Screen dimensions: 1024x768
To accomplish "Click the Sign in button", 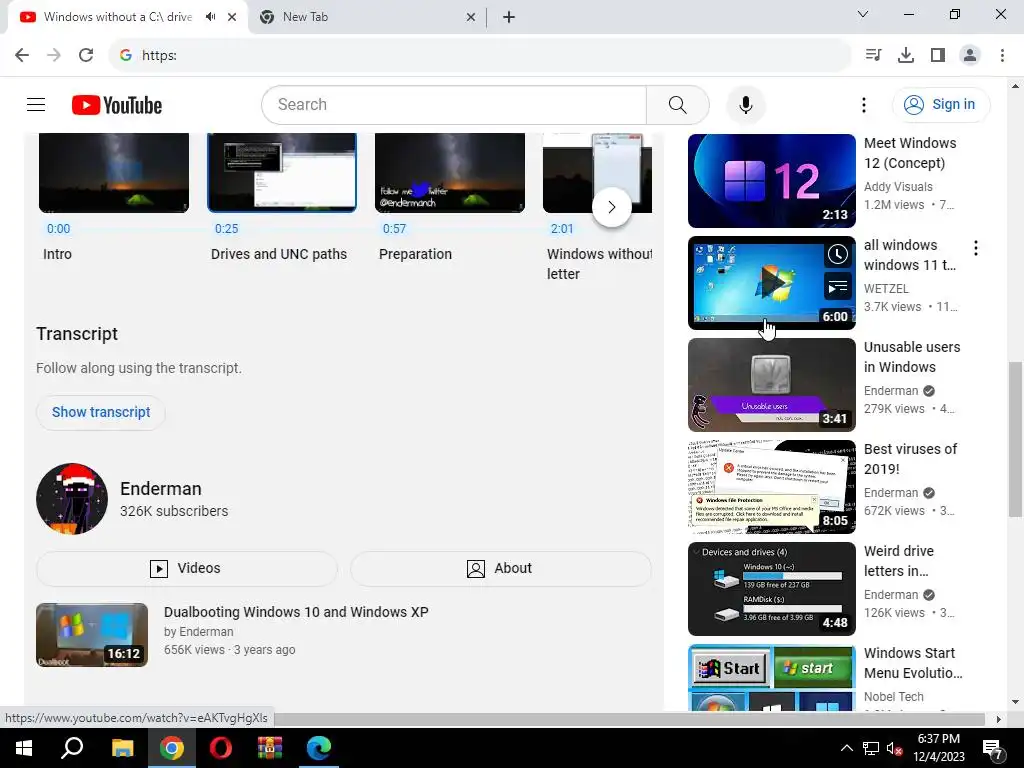I will point(940,104).
